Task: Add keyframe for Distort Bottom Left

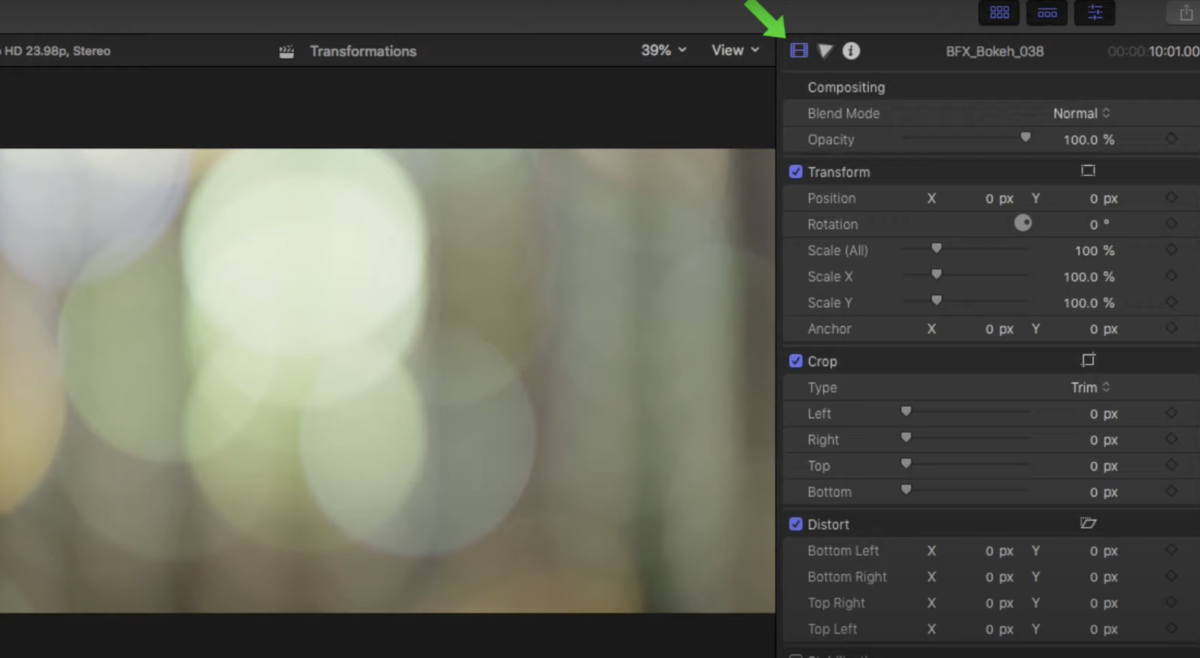Action: tap(1171, 550)
